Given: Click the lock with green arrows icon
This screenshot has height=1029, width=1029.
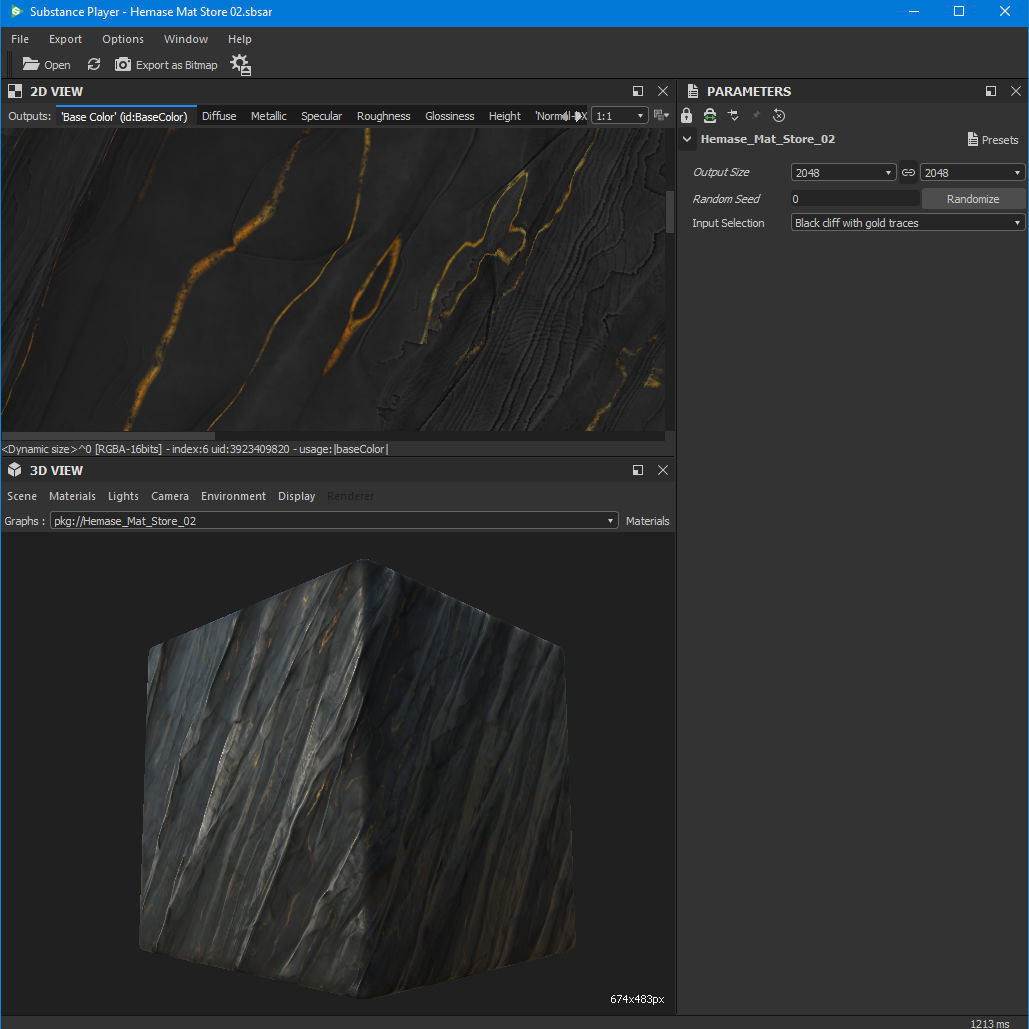Looking at the screenshot, I should [x=709, y=116].
